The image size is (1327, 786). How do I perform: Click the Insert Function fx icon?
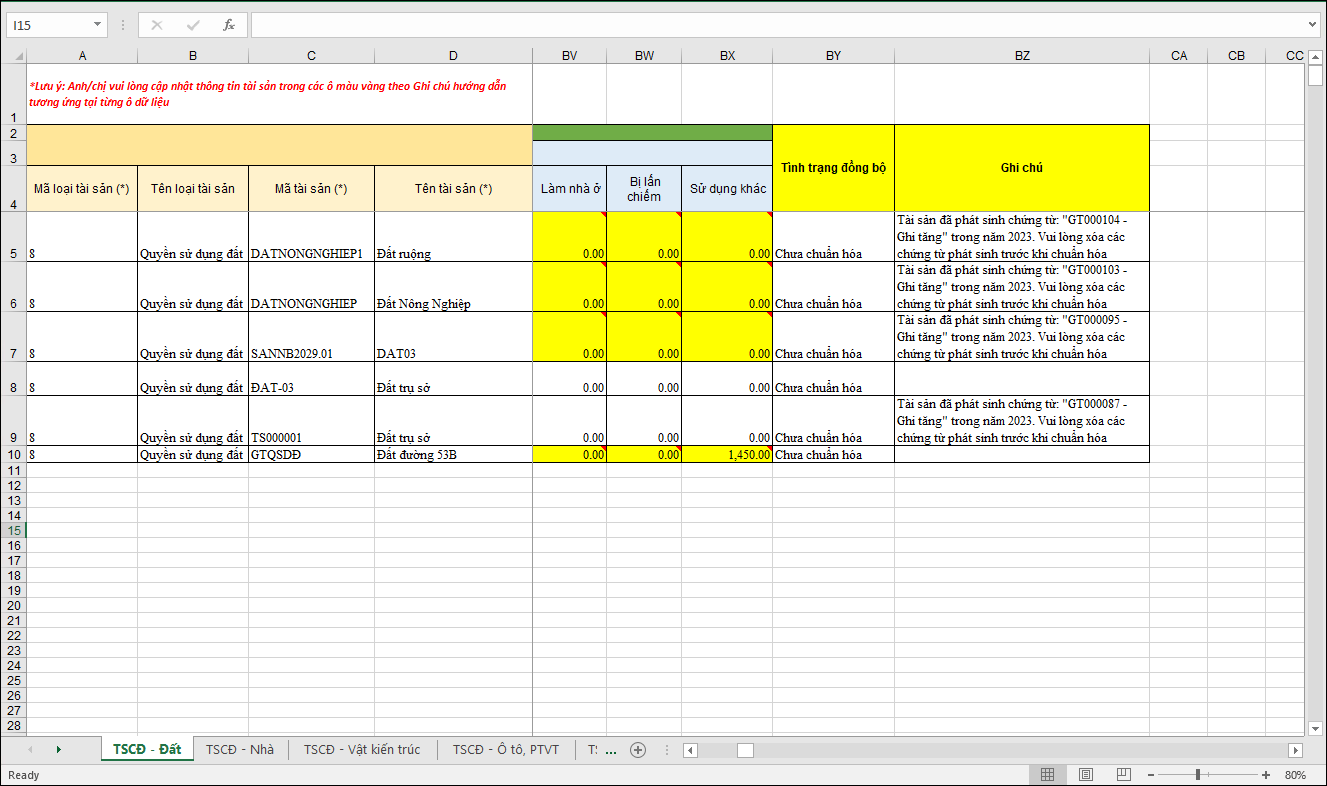[229, 25]
